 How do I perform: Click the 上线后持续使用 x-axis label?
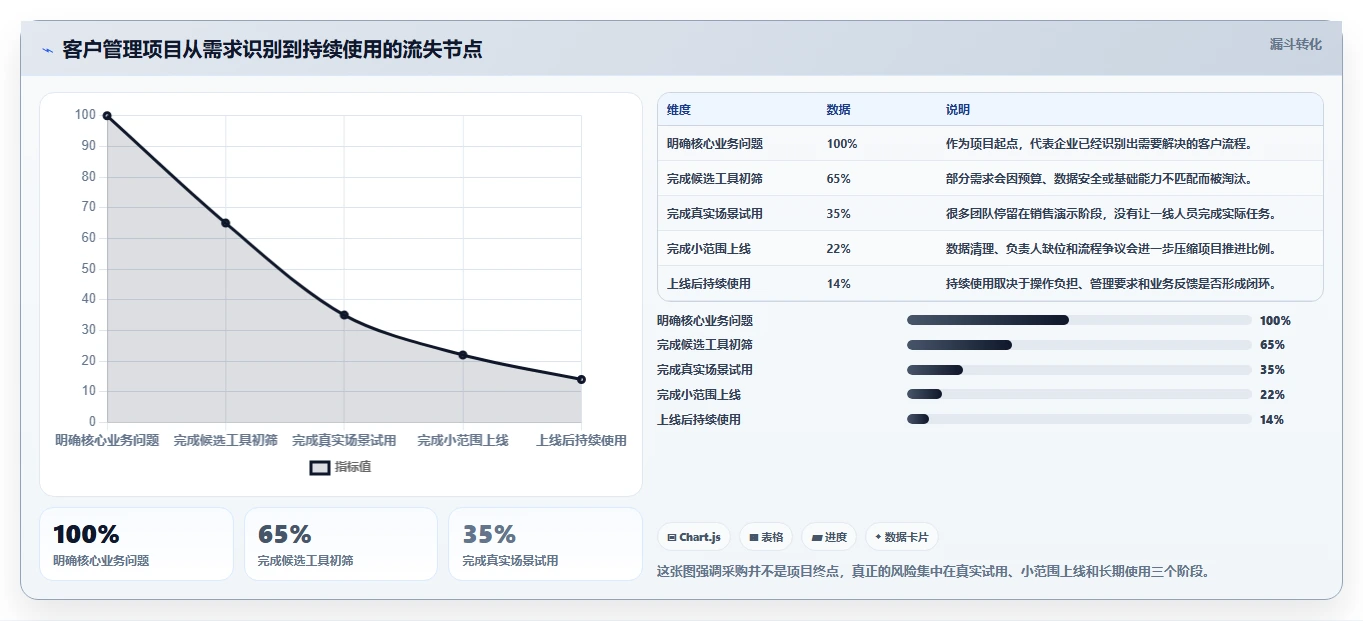pyautogui.click(x=581, y=440)
